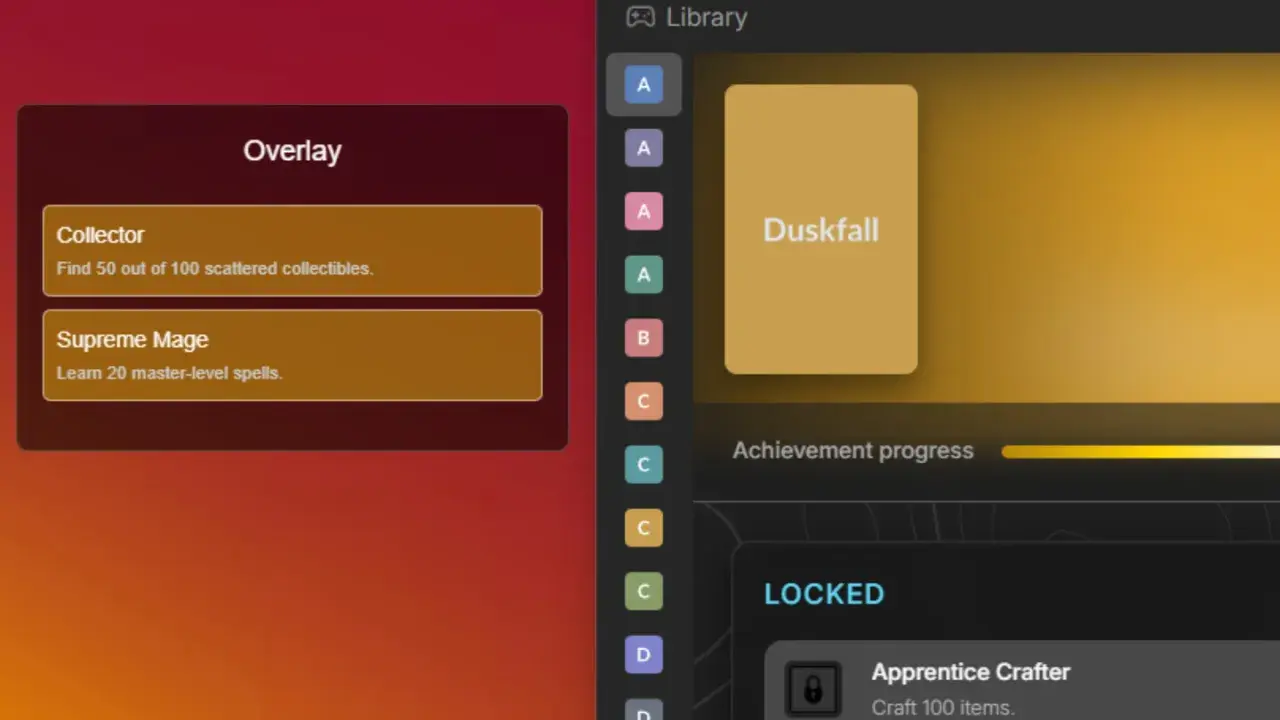Select the purple-gray A game icon
This screenshot has height=720, width=1280.
tap(644, 148)
